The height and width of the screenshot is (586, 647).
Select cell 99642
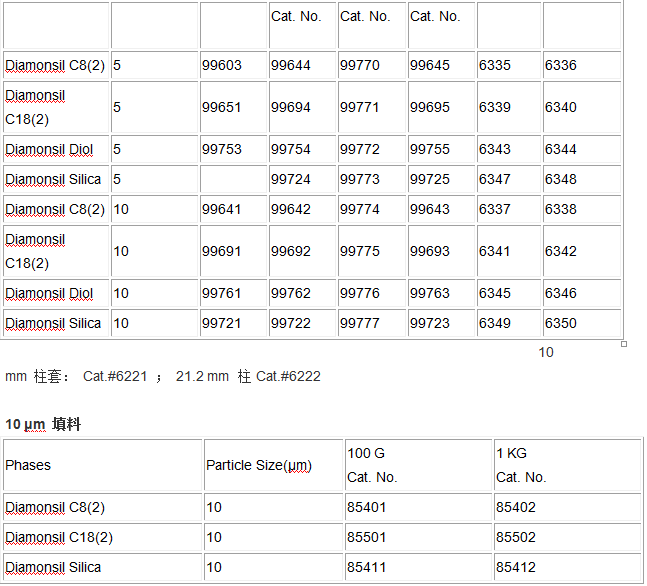pyautogui.click(x=302, y=209)
